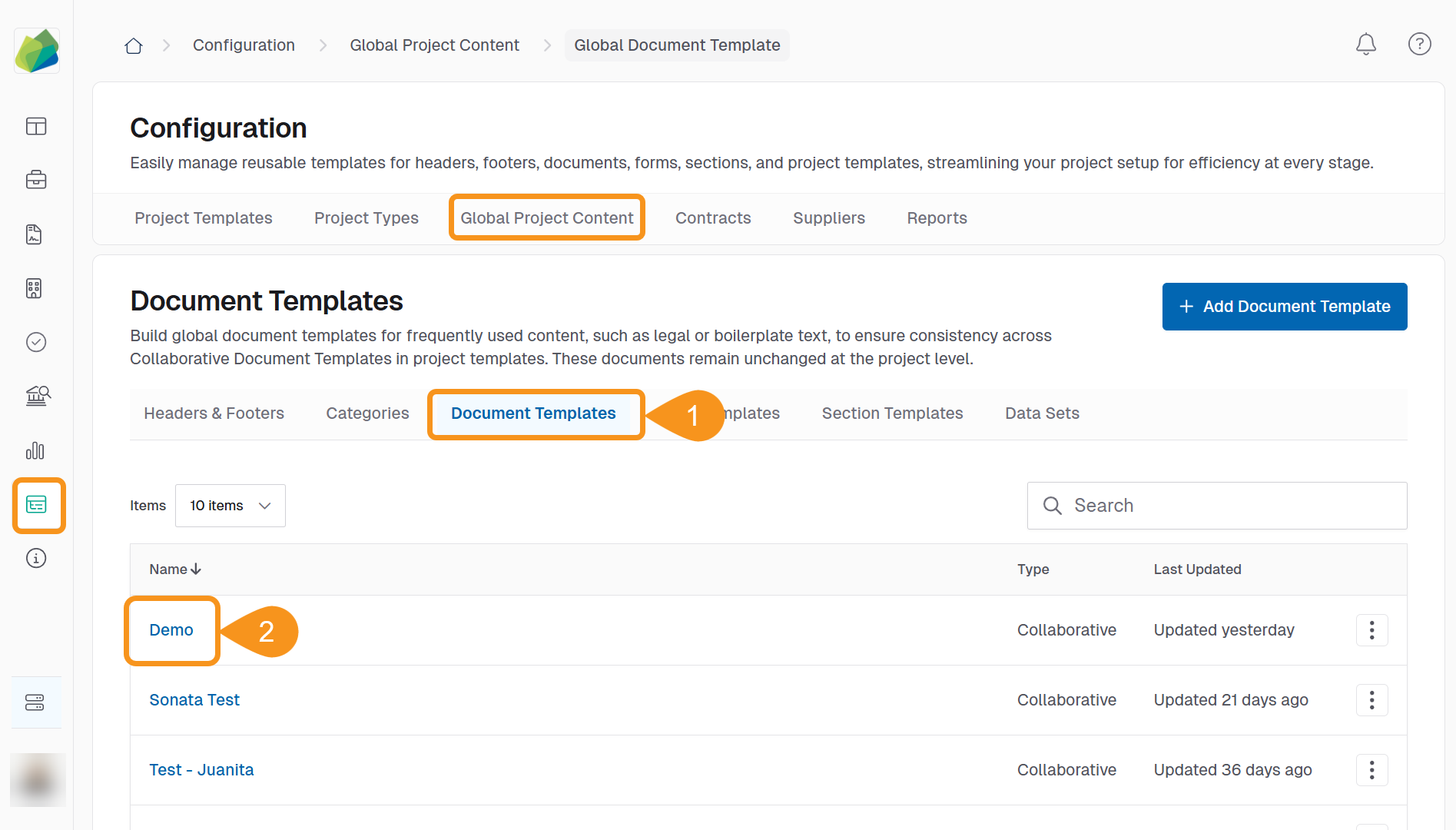Switch to the Headers & Footers tab
1456x830 pixels.
tap(214, 413)
